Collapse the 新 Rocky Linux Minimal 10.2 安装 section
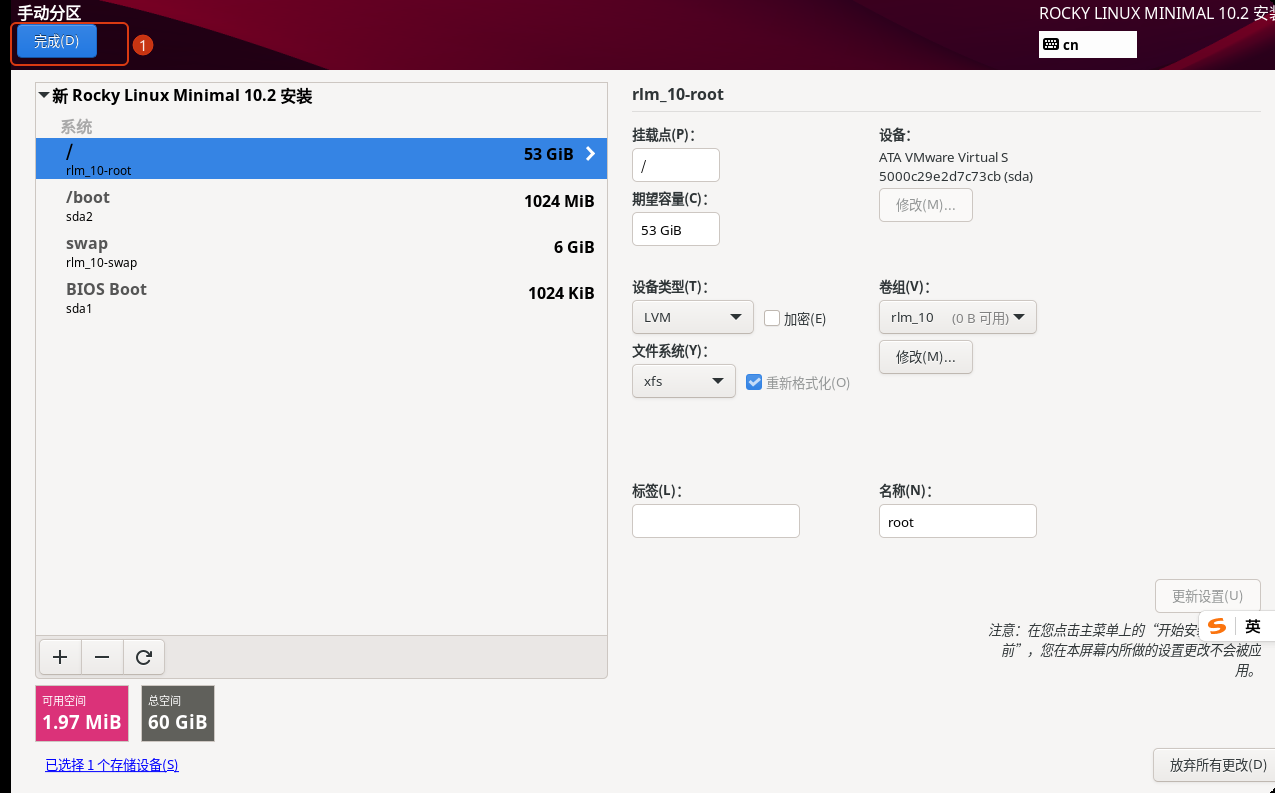The width and height of the screenshot is (1275, 793). [x=44, y=96]
